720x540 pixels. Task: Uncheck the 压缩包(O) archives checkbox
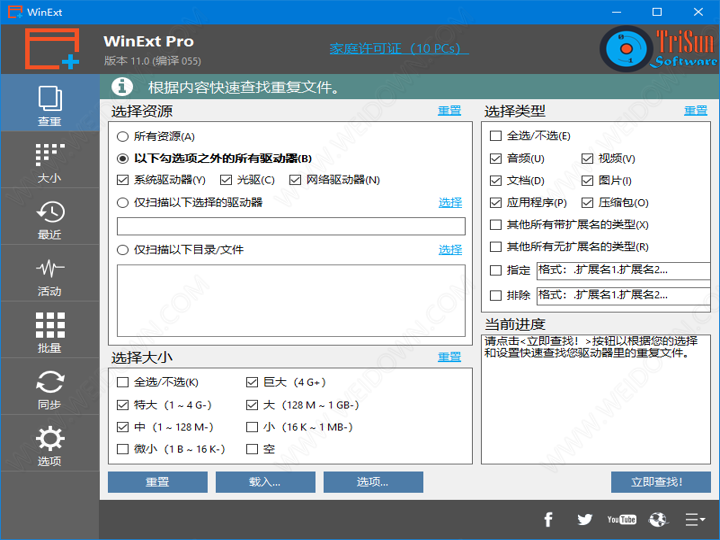[587, 202]
